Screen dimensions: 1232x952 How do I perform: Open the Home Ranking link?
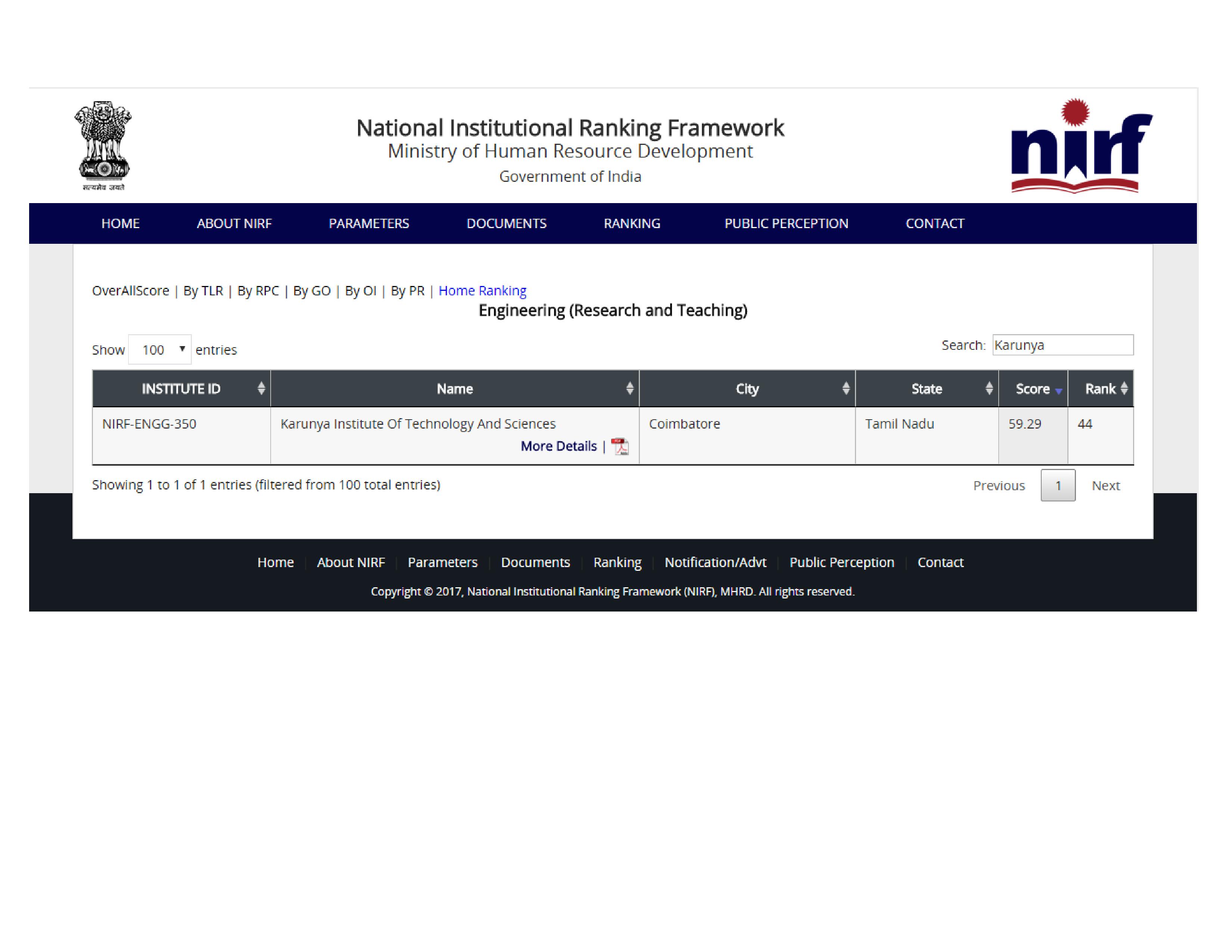point(482,290)
